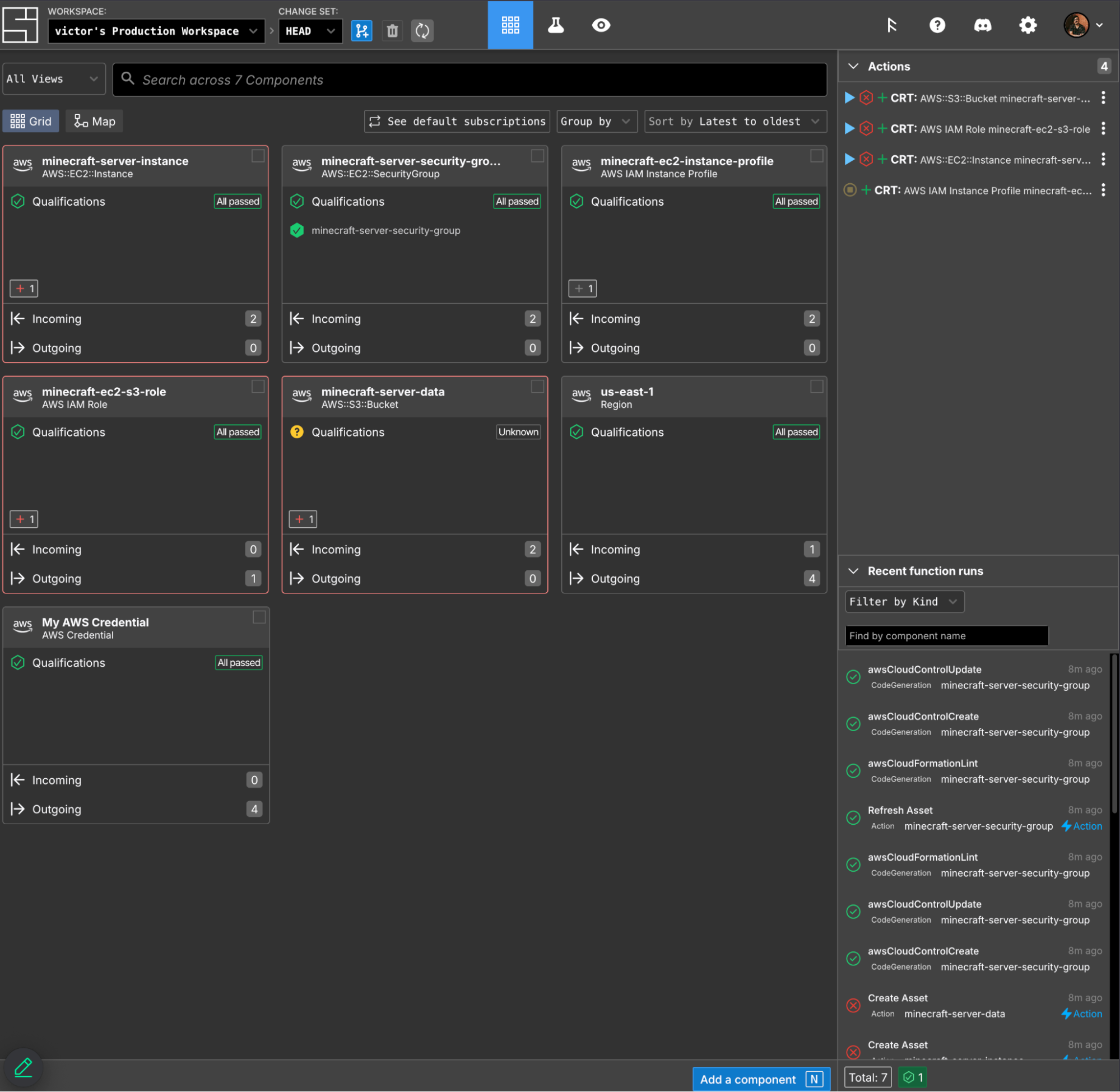
Task: Open the user profile avatar menu
Action: pyautogui.click(x=1082, y=25)
